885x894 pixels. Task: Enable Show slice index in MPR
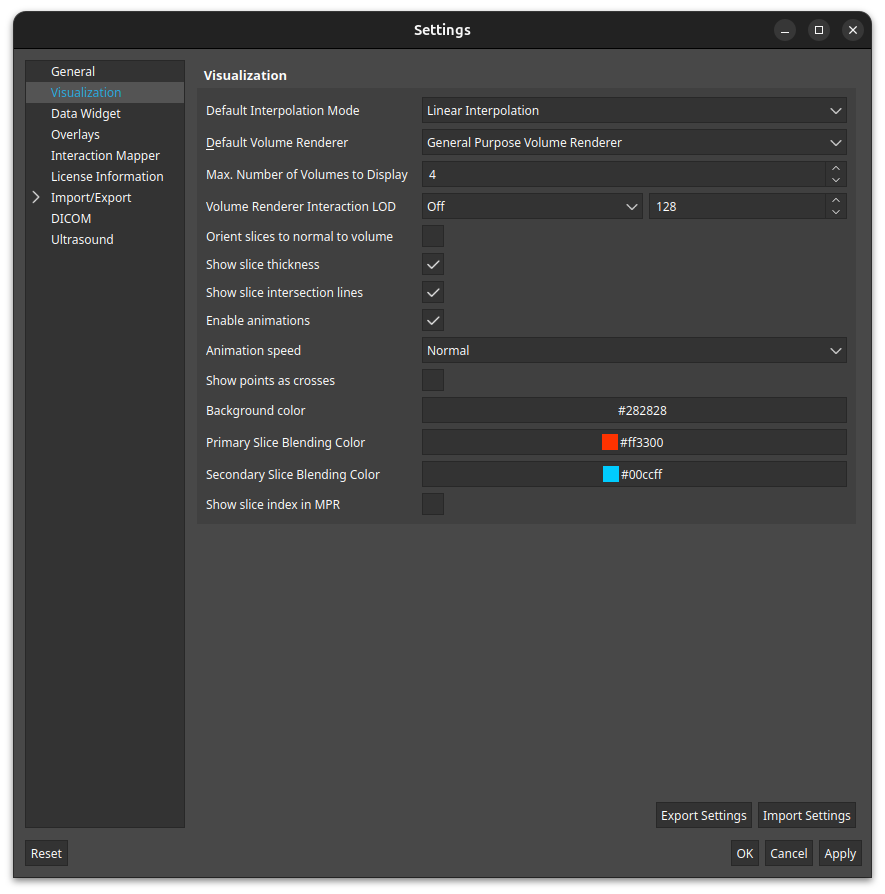(433, 504)
